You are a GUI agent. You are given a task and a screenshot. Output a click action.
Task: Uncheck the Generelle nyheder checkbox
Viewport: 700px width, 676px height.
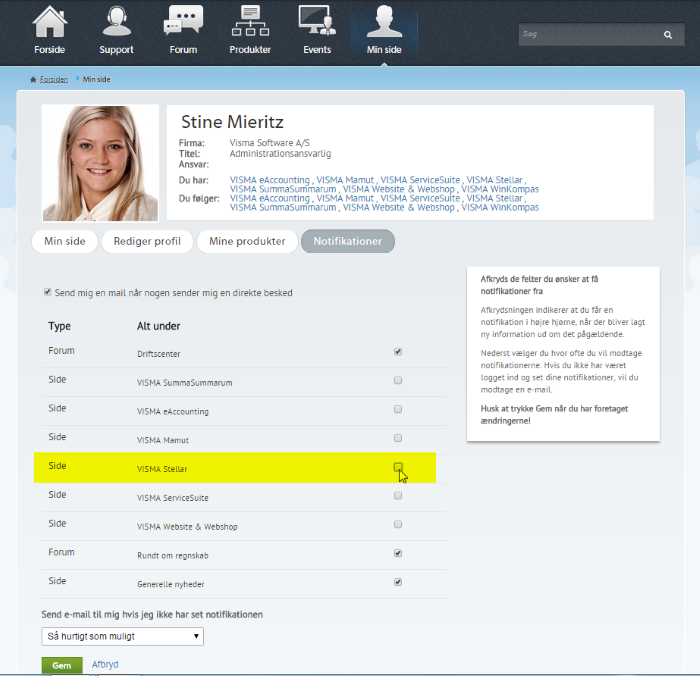[398, 582]
